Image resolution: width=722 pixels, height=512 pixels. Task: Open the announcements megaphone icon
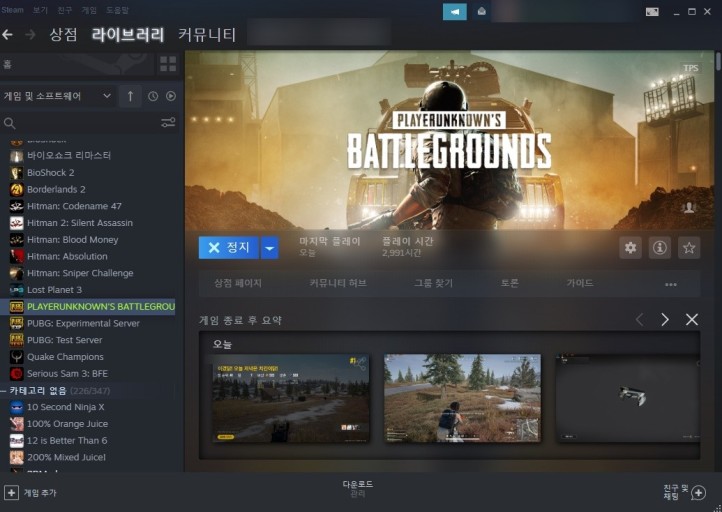click(454, 12)
